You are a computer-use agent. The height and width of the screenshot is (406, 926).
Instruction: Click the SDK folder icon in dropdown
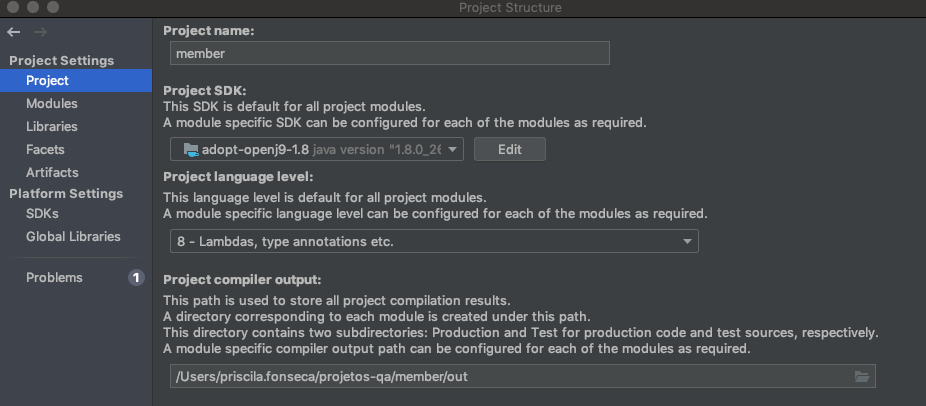coord(189,149)
